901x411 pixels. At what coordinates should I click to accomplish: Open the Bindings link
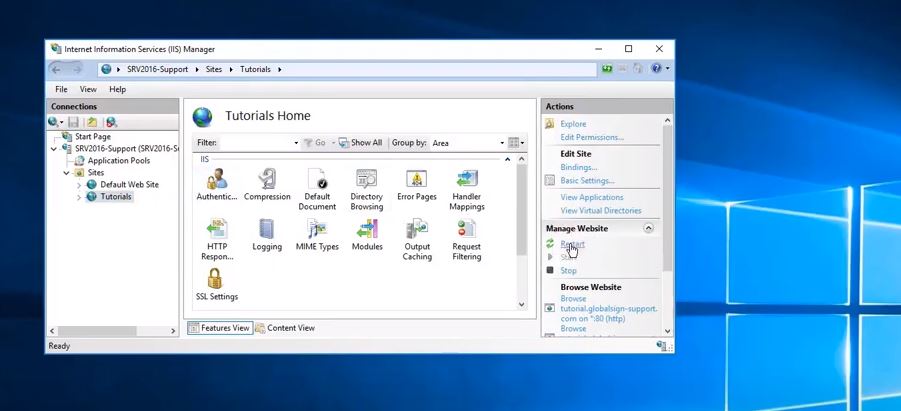[579, 167]
